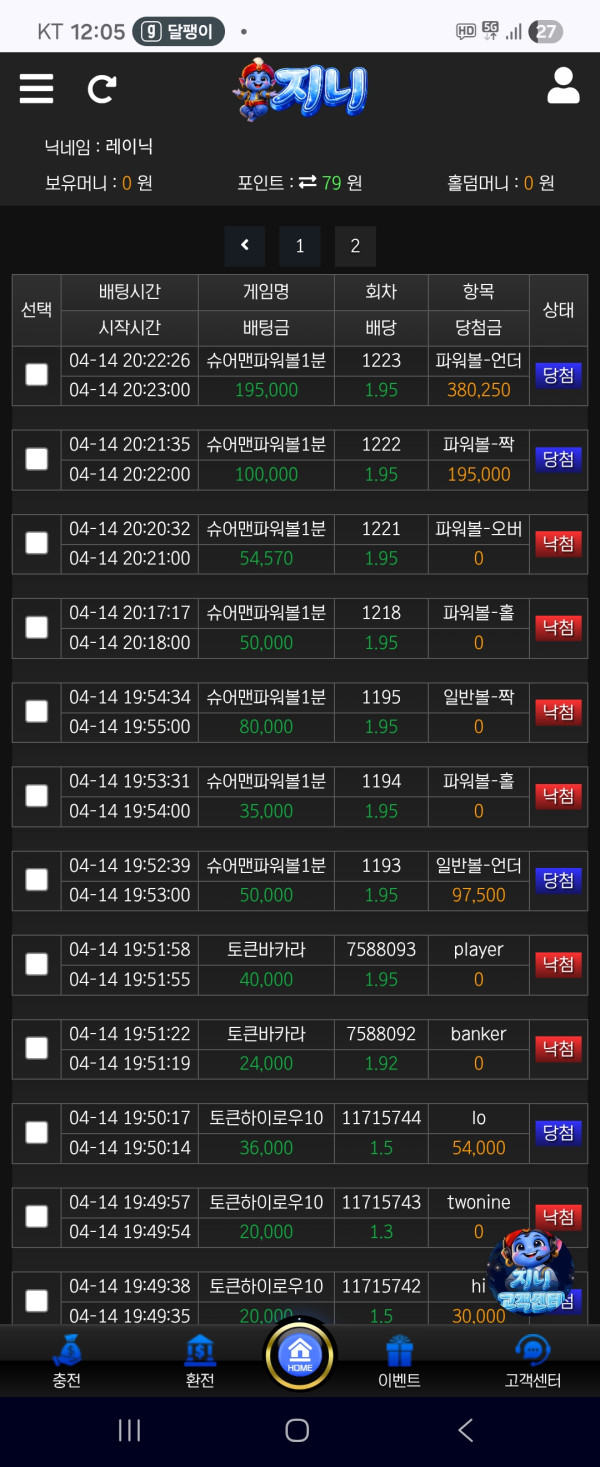Image resolution: width=600 pixels, height=1467 pixels.
Task: Check the box for round 1194 bet
Action: tap(36, 795)
